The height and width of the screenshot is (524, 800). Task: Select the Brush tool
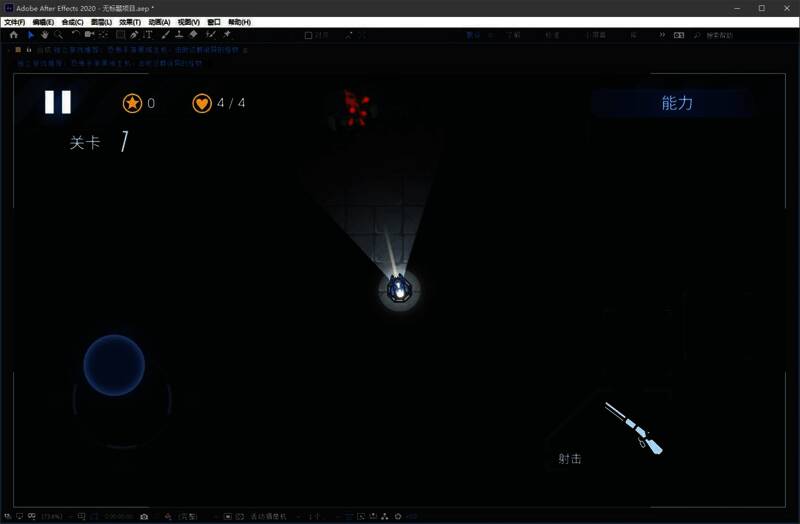pyautogui.click(x=165, y=35)
